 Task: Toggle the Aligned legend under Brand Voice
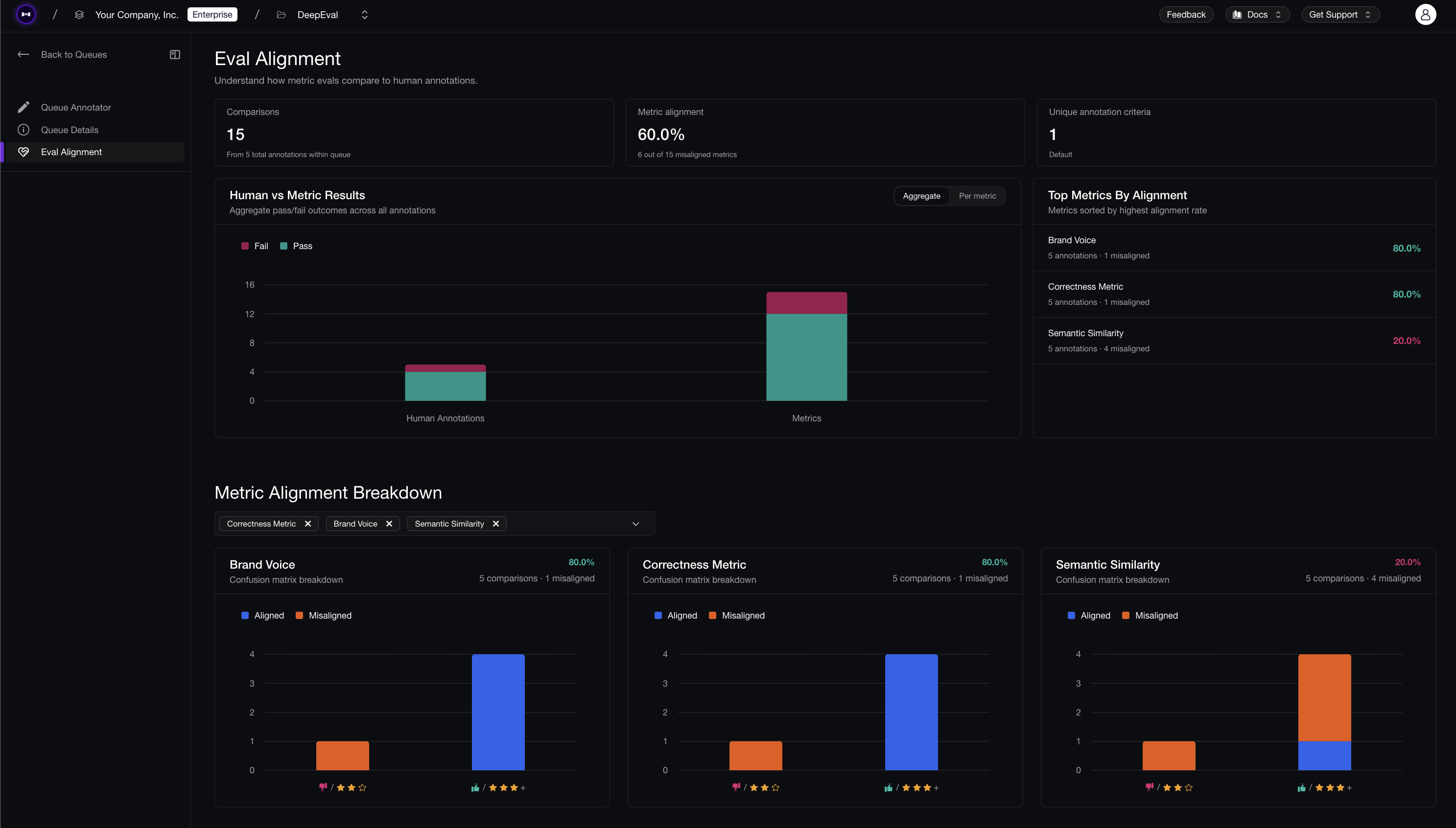pyautogui.click(x=261, y=615)
